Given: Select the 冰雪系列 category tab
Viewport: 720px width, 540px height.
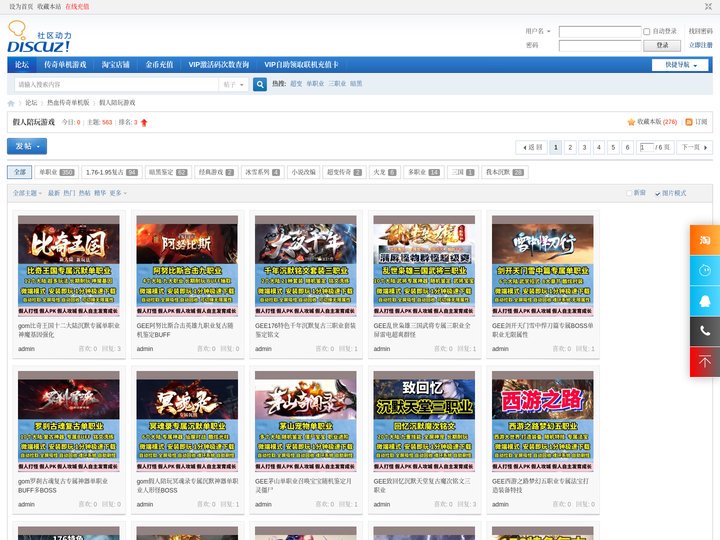Looking at the screenshot, I should (x=263, y=172).
